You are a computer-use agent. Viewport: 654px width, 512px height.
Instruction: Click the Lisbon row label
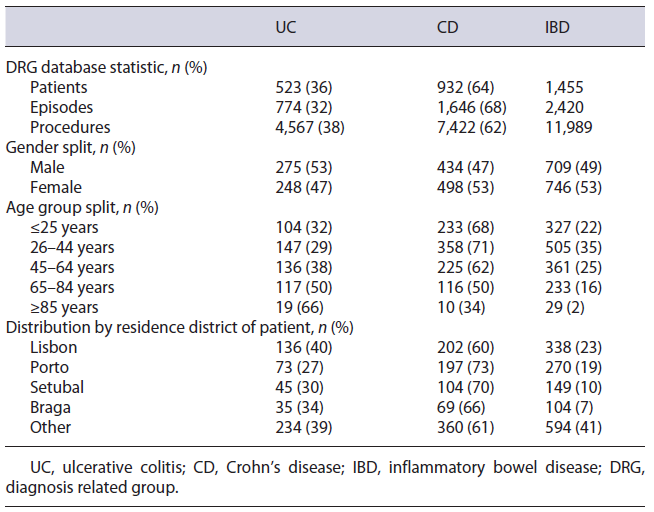(53, 347)
